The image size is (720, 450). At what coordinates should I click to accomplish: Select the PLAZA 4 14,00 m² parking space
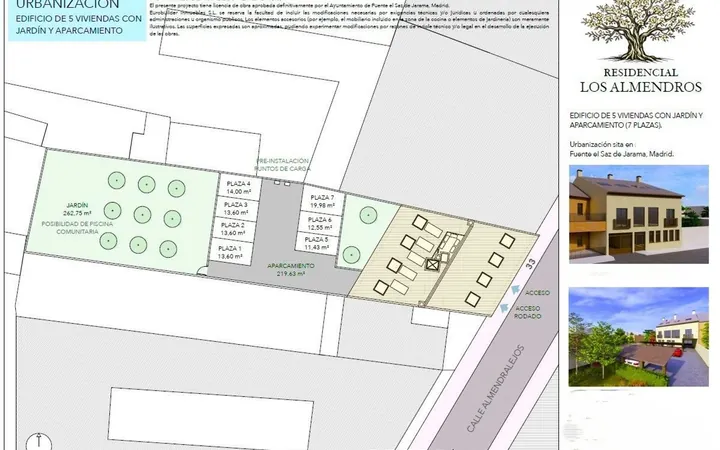tap(238, 187)
